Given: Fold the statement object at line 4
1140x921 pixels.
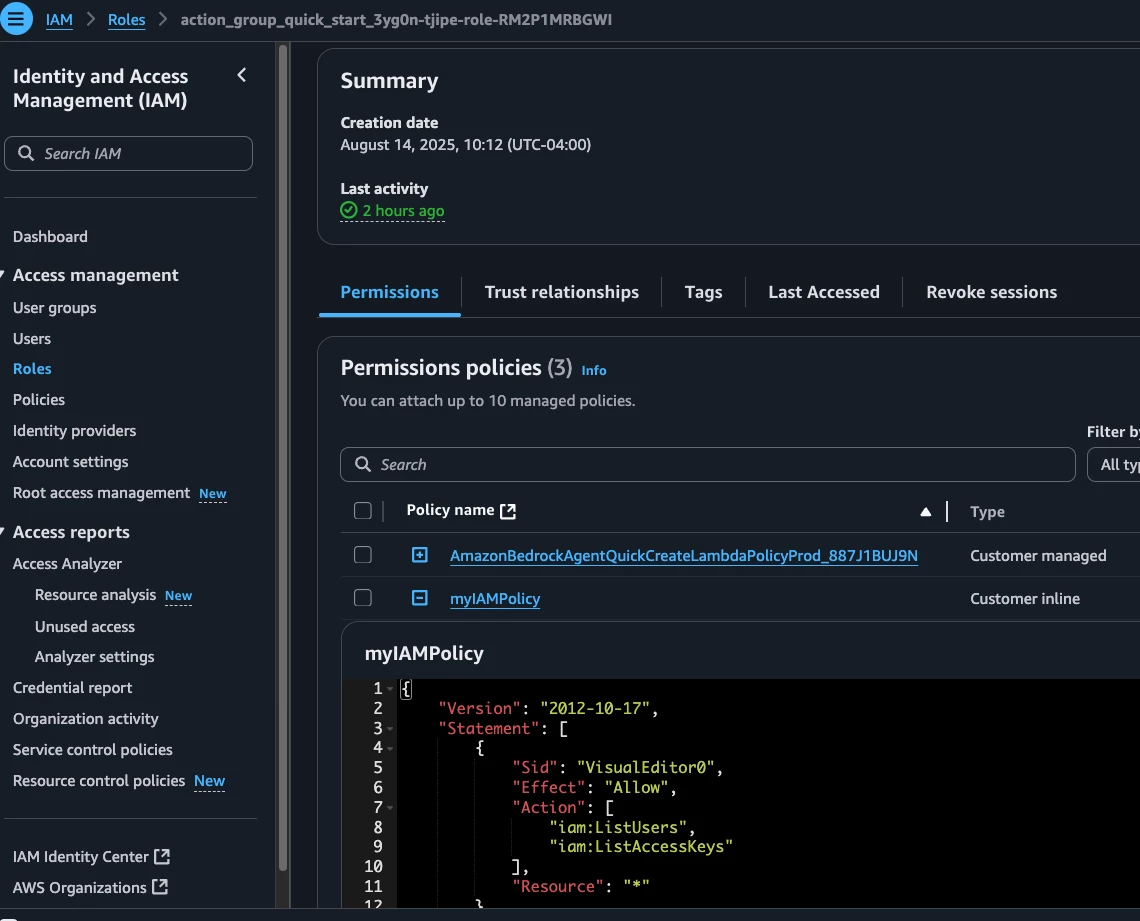Looking at the screenshot, I should click(390, 748).
